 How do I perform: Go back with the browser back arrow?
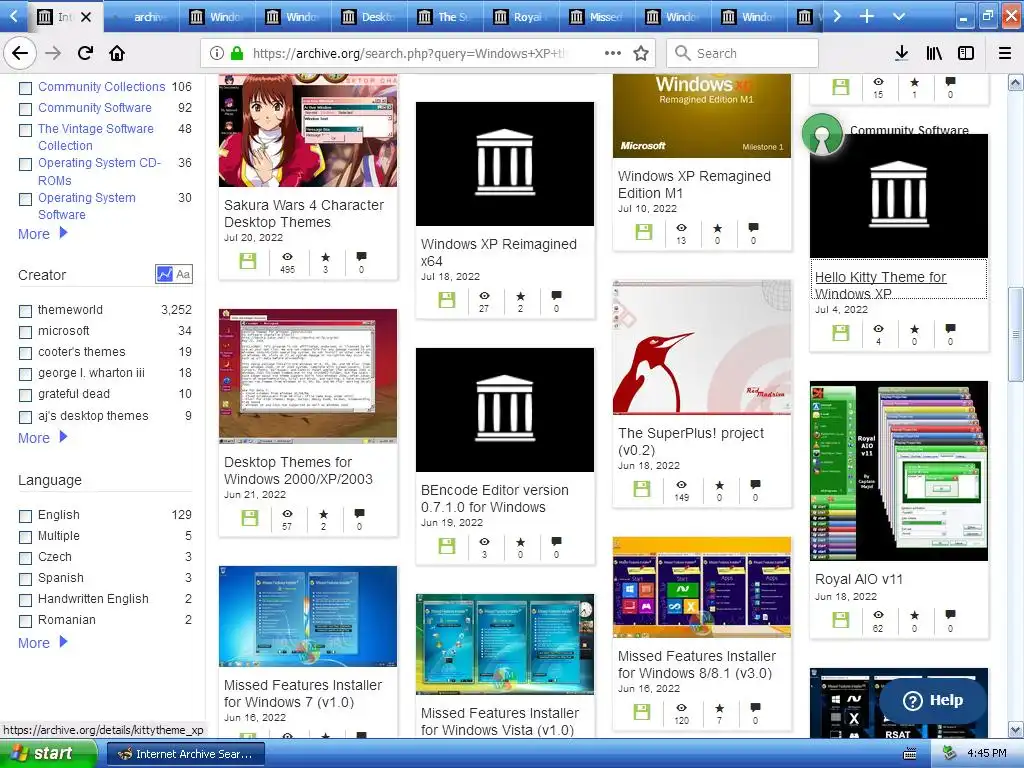(20, 53)
